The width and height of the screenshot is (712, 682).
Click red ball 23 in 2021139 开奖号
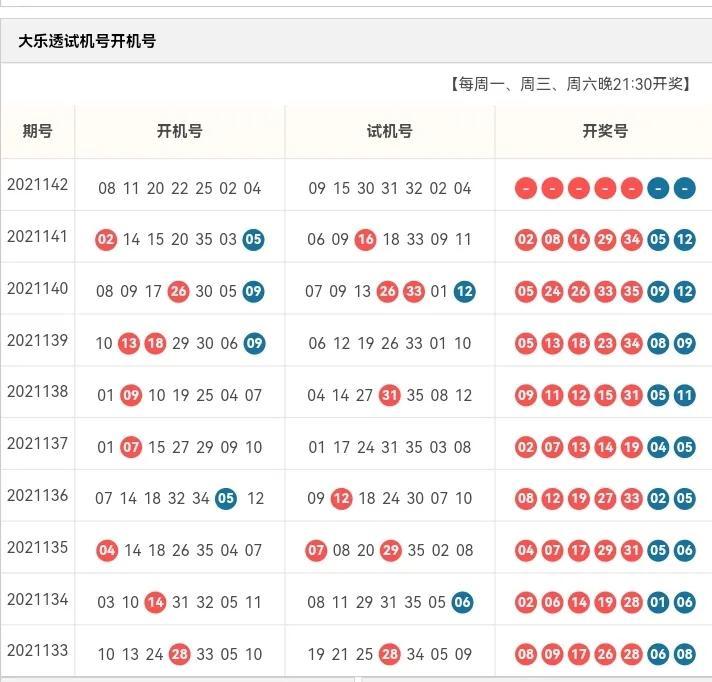[x=605, y=343]
